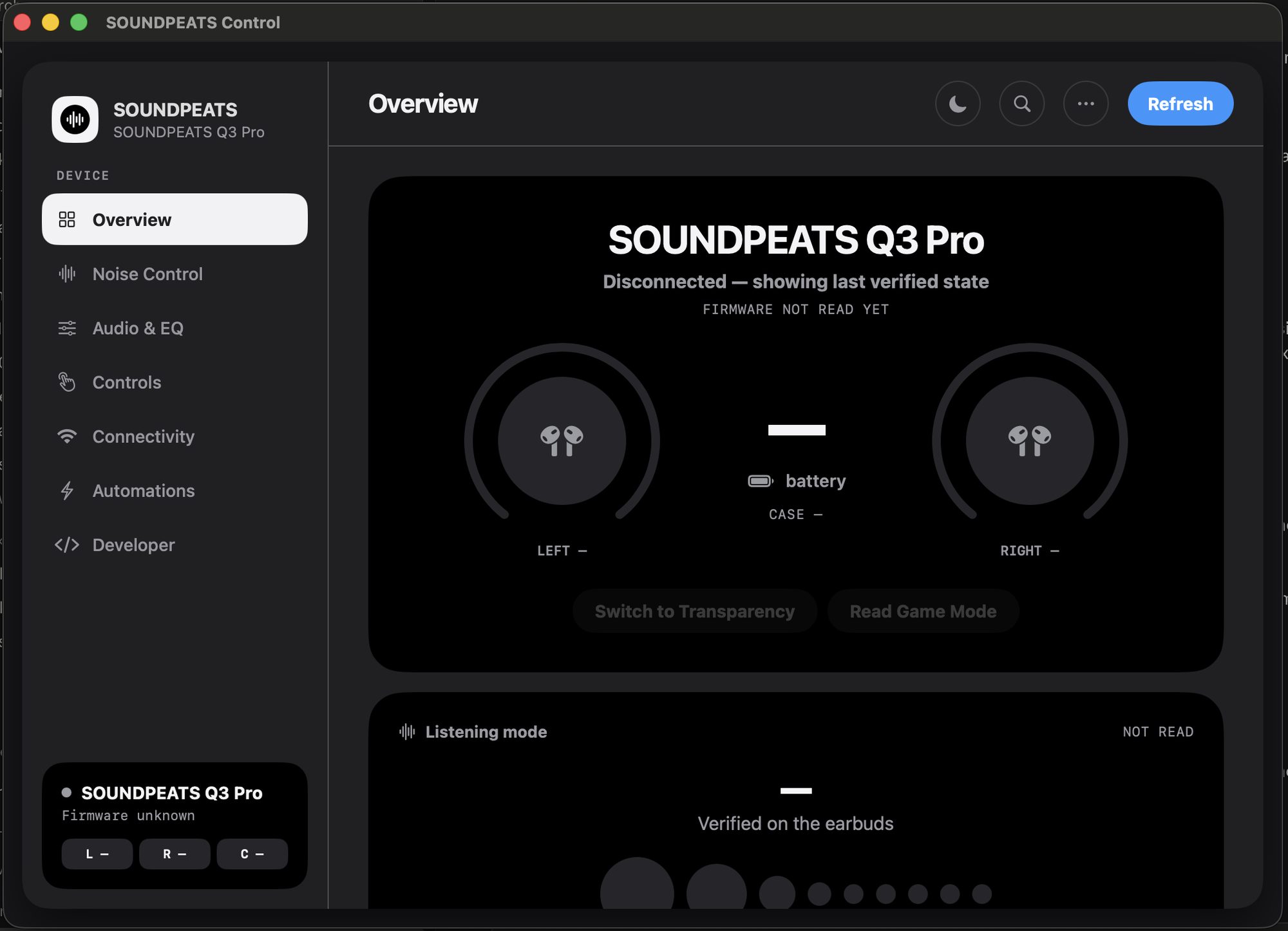The width and height of the screenshot is (1288, 931).
Task: Open search via the magnifier icon
Action: point(1022,104)
